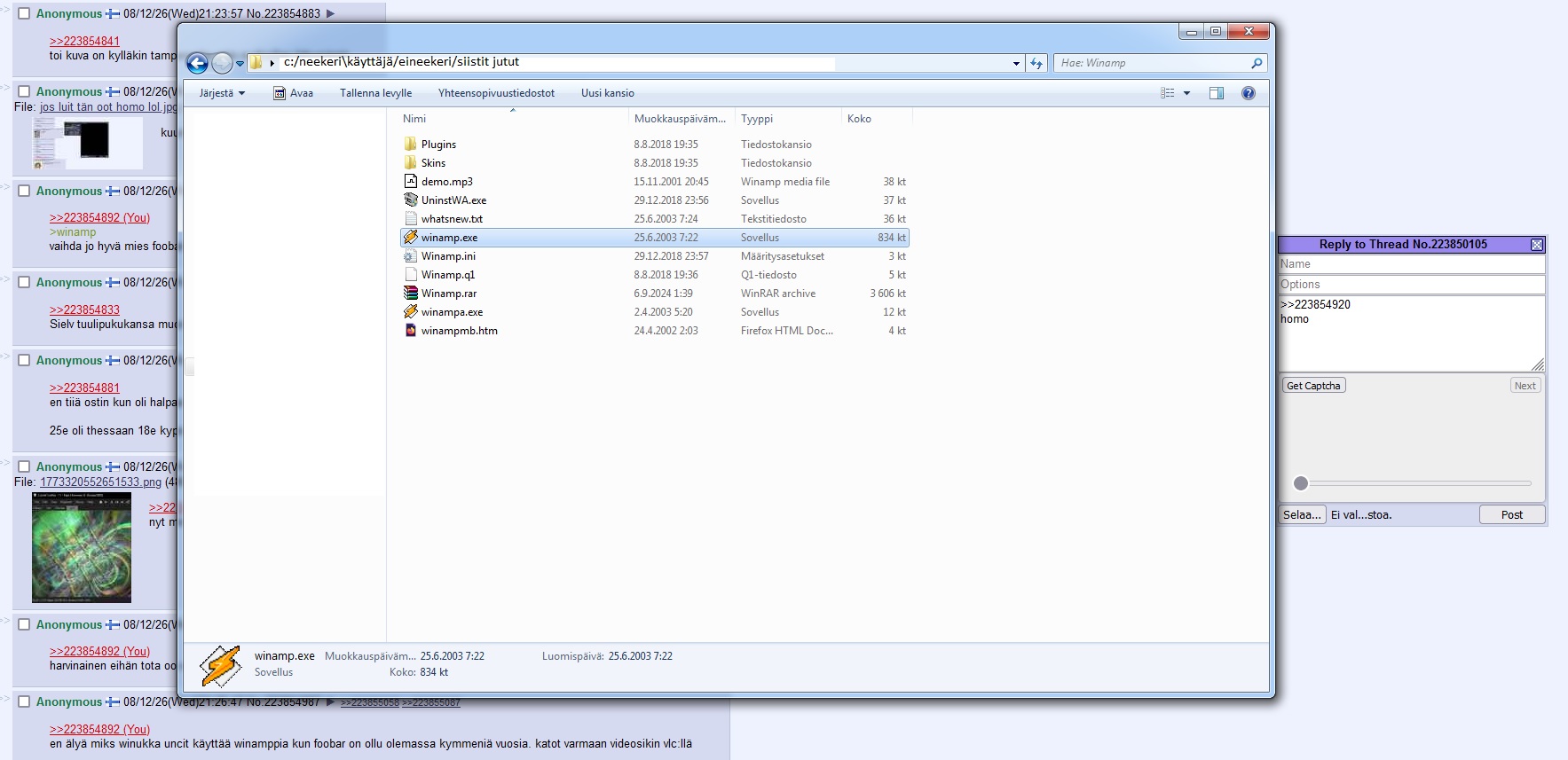Screen dimensions: 1568x760
Task: Click the Name field in reply form
Action: (1412, 264)
